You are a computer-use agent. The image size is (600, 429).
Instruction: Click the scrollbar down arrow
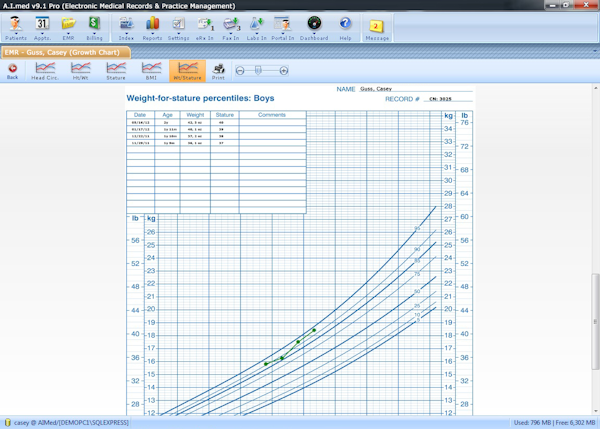tap(595, 411)
